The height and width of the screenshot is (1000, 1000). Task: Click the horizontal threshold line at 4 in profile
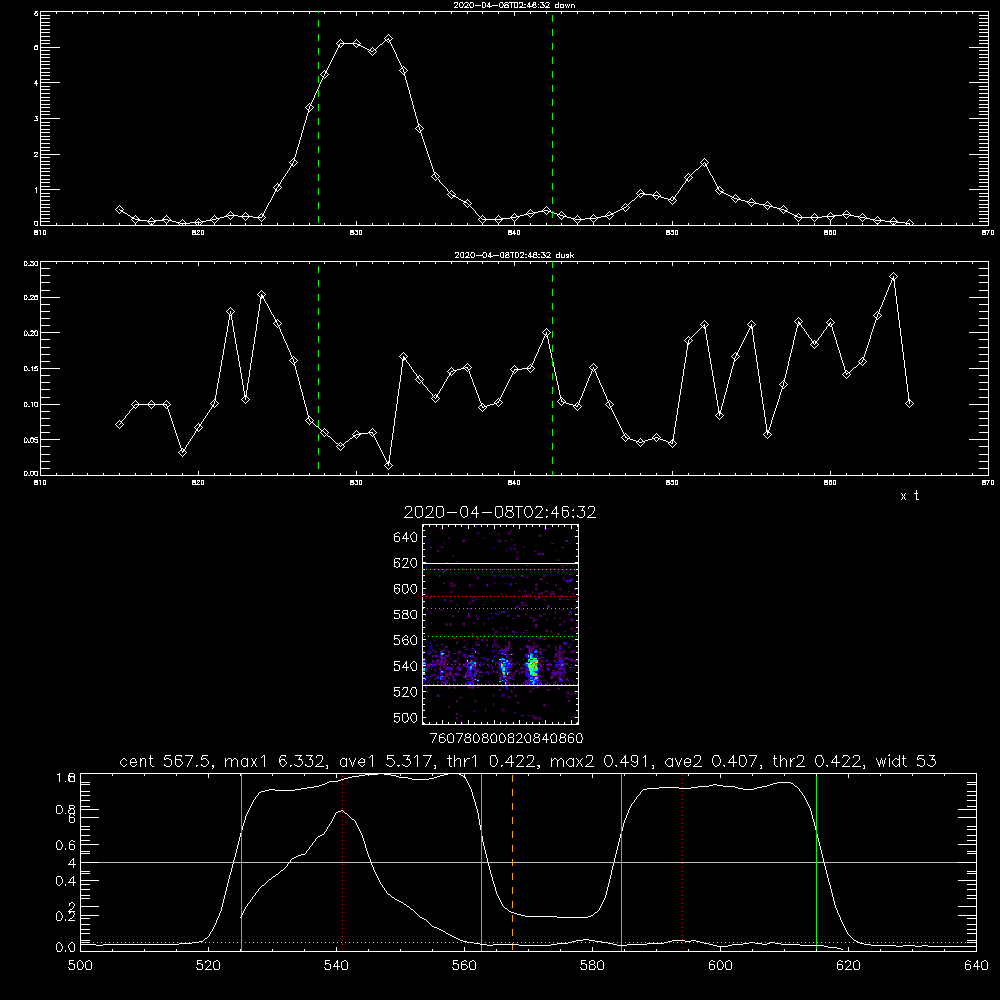528,862
